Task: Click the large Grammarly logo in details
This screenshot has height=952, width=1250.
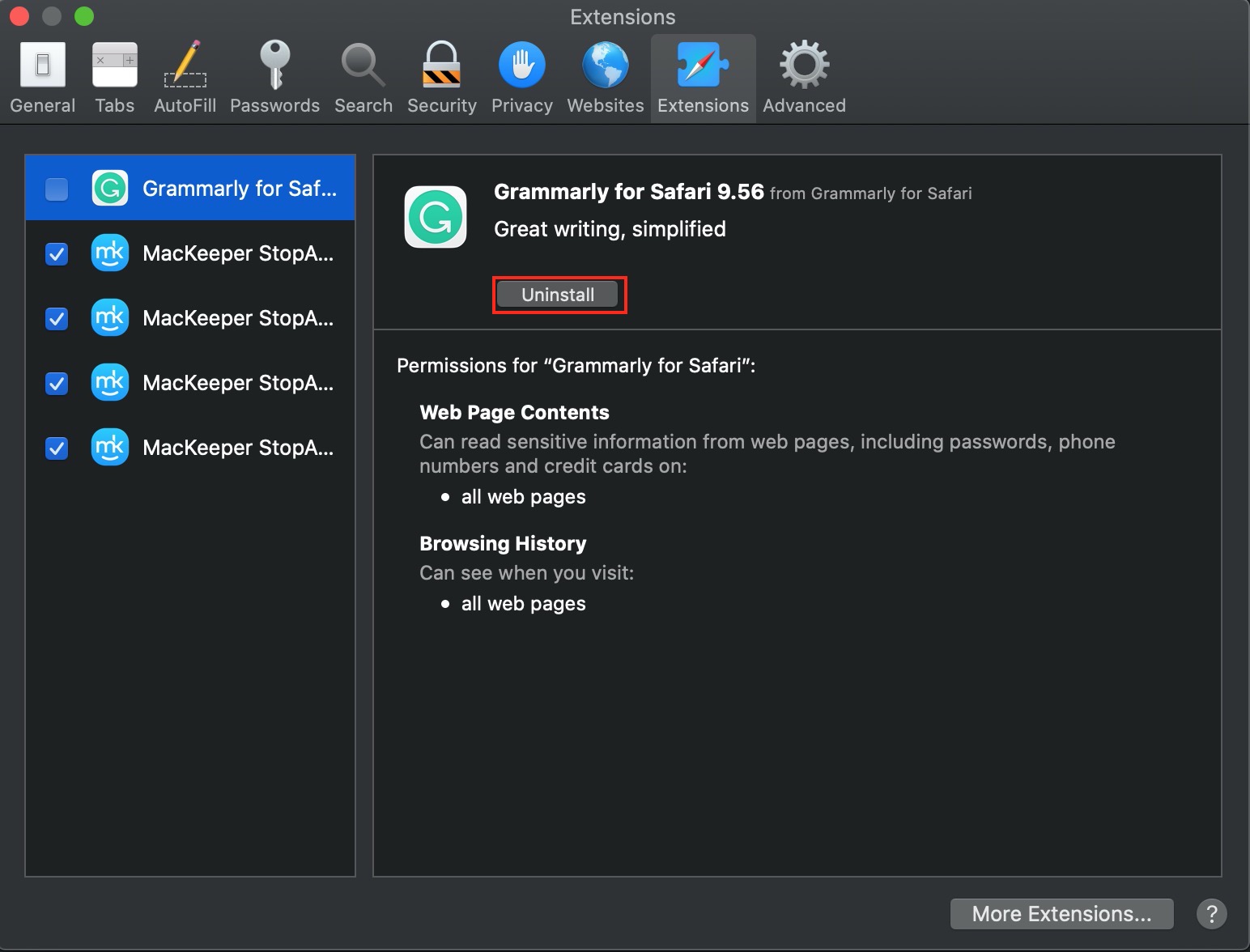Action: (x=436, y=217)
